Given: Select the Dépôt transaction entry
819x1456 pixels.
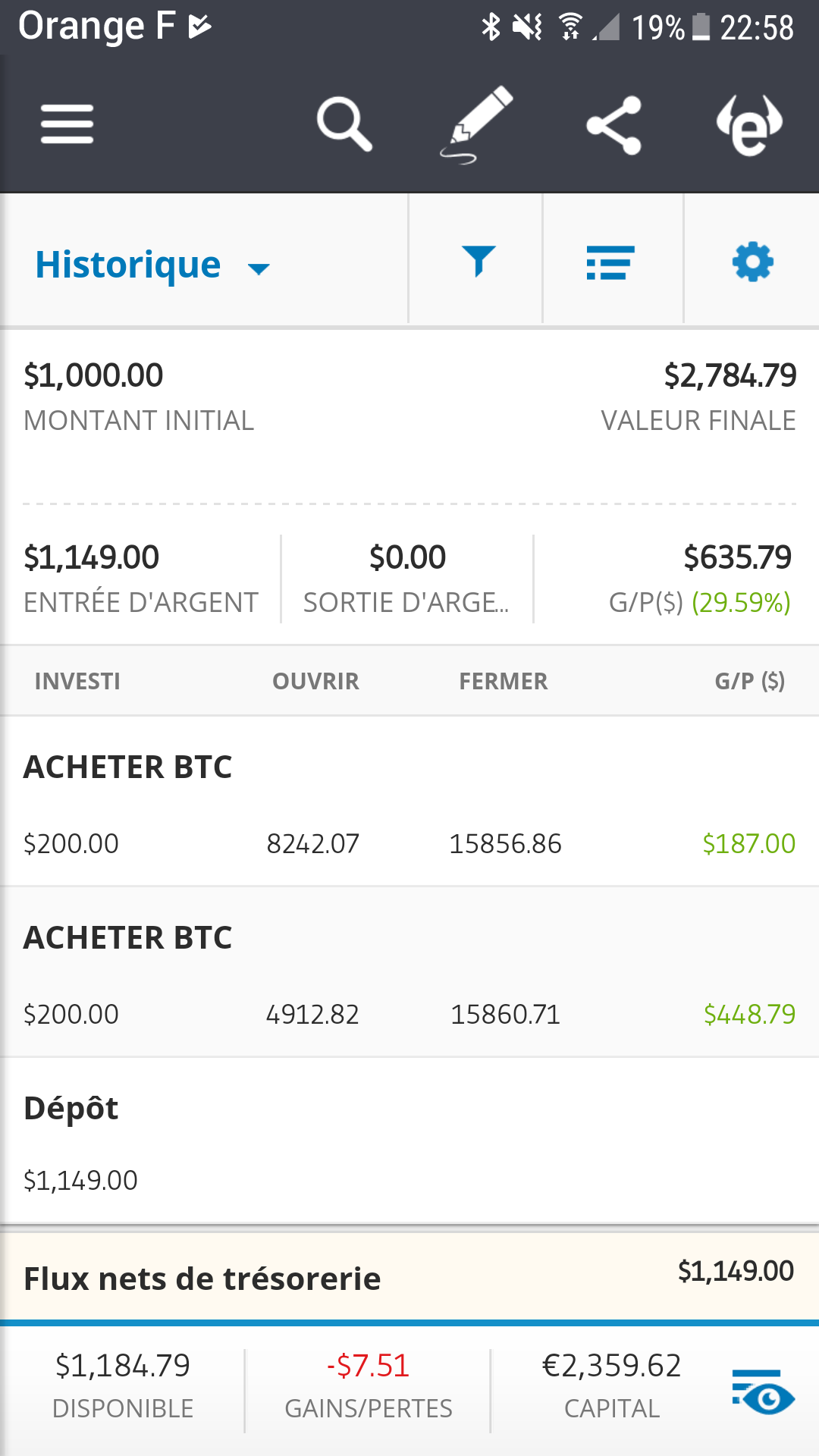Looking at the screenshot, I should point(409,1141).
